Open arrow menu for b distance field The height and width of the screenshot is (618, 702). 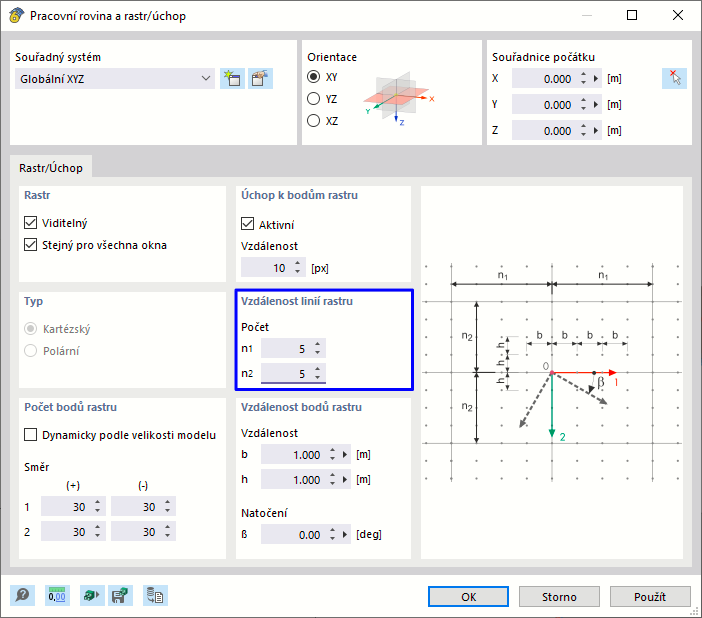point(345,455)
